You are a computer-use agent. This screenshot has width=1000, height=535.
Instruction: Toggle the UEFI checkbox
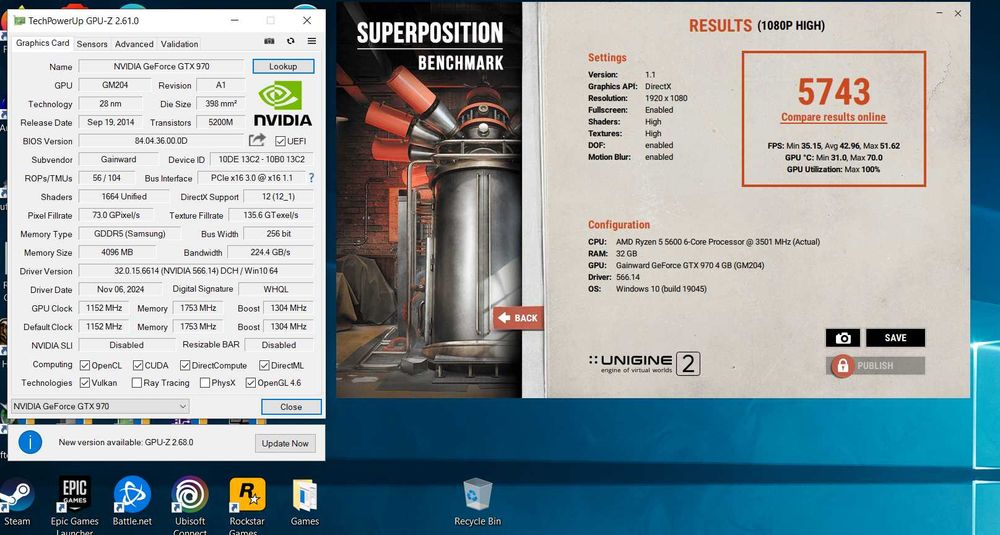[280, 141]
